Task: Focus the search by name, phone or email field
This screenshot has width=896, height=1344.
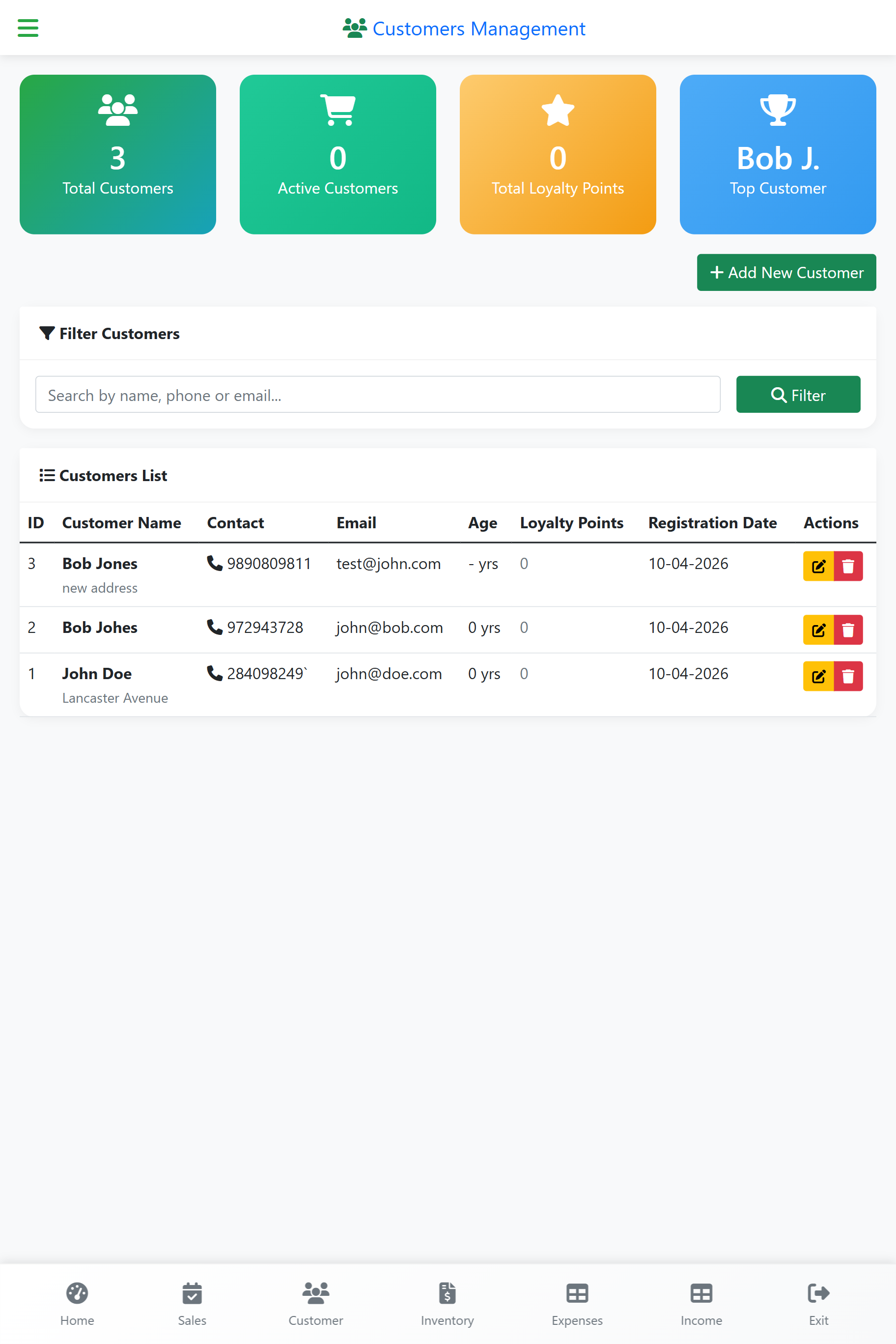Action: coord(378,395)
